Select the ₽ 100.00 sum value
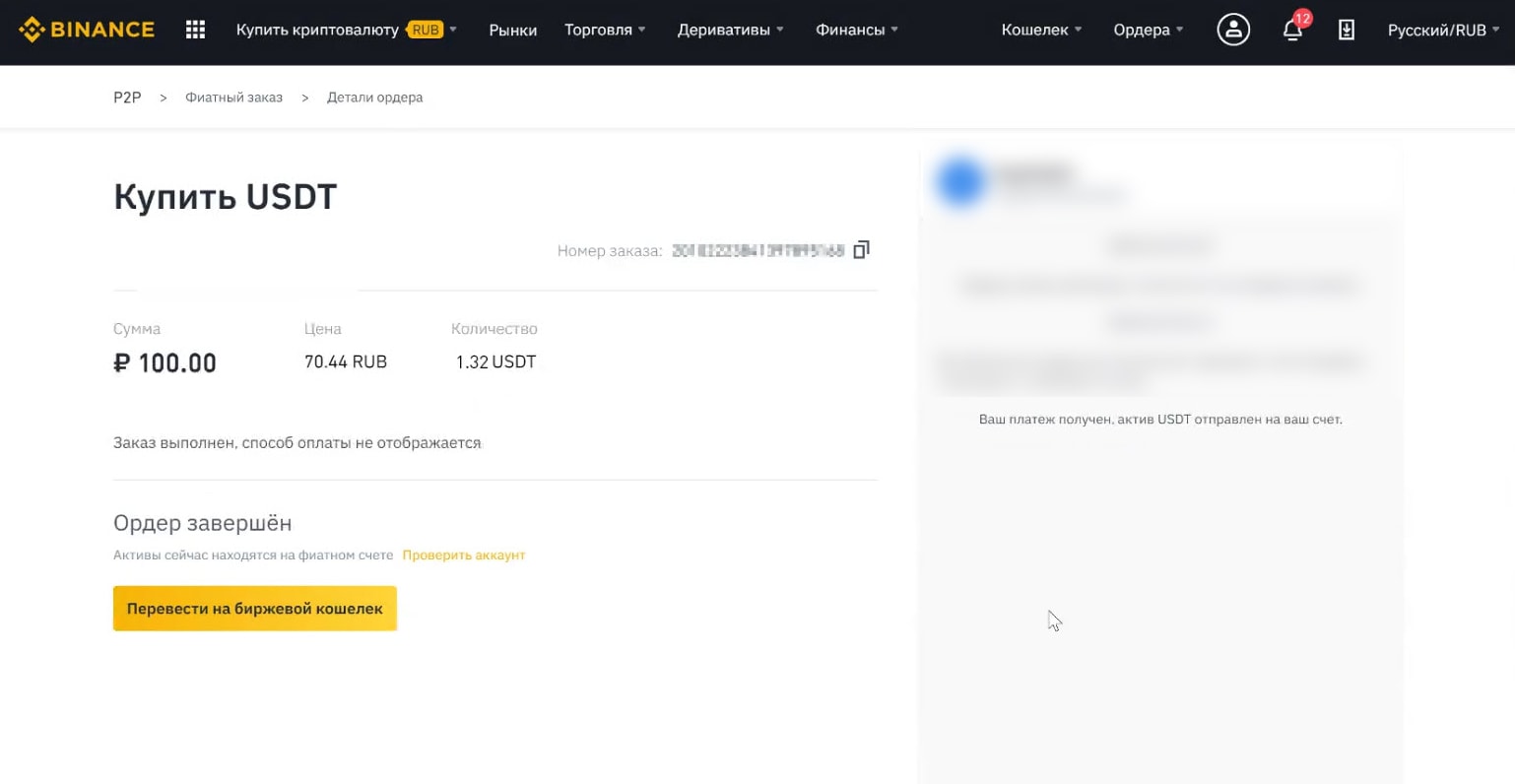 tap(165, 362)
